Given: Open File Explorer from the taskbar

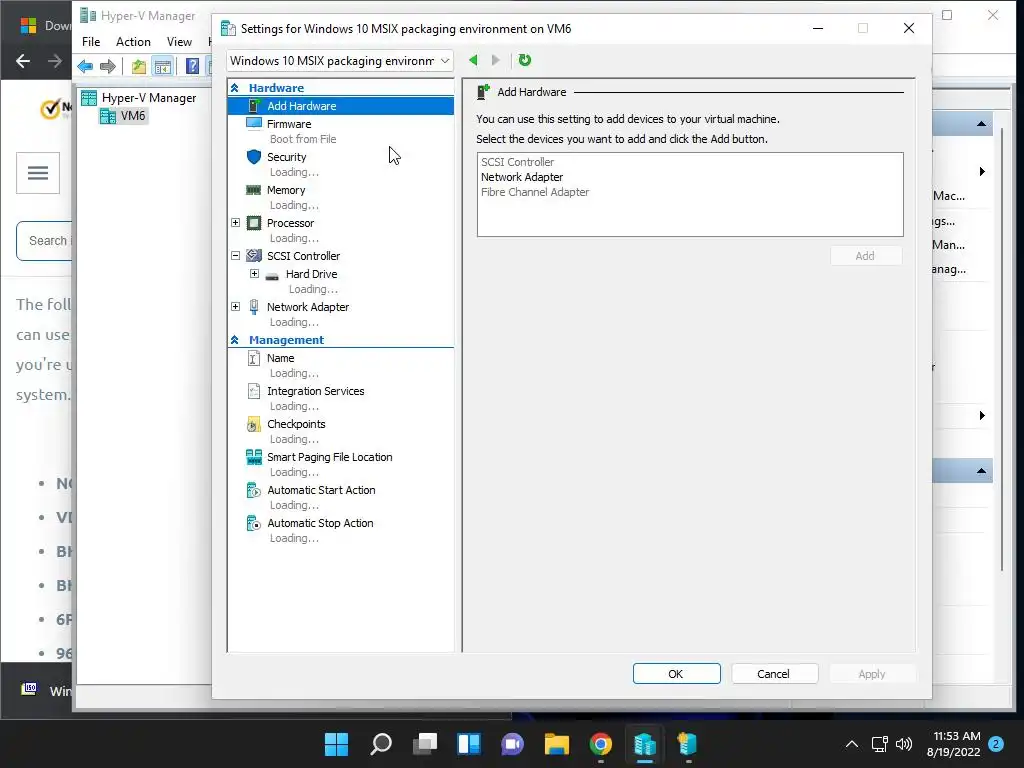Looking at the screenshot, I should (556, 744).
